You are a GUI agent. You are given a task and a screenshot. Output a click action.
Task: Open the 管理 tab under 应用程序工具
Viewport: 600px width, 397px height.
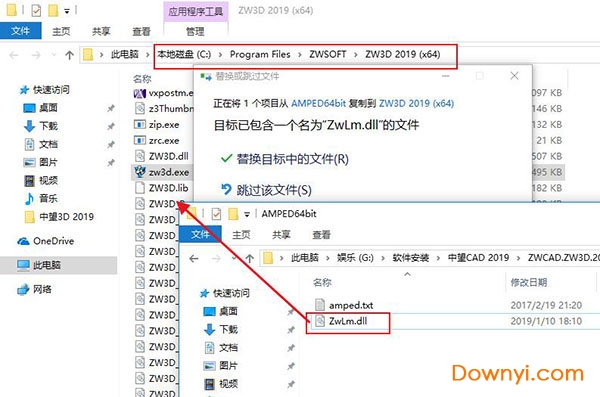(195, 31)
